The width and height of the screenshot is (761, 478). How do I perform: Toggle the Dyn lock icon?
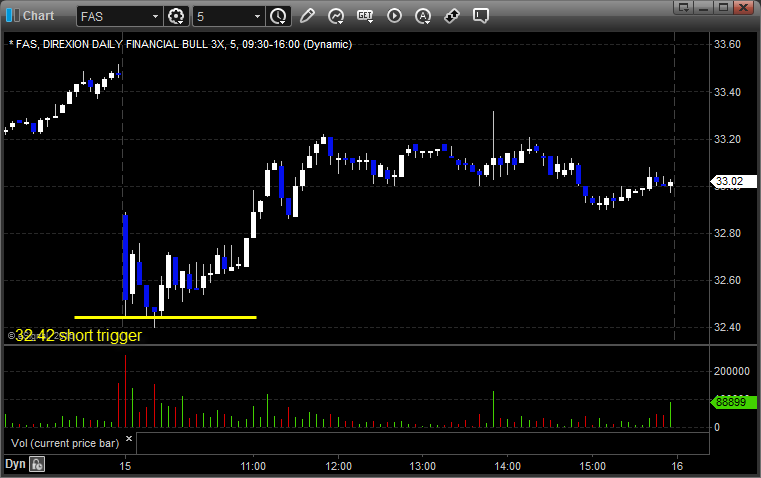(37, 464)
